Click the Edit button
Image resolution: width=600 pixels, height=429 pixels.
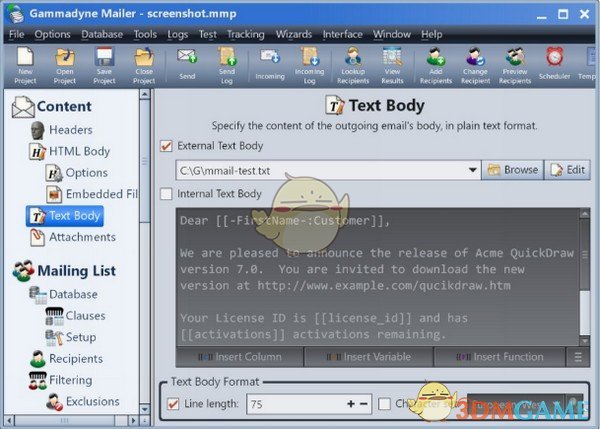567,170
